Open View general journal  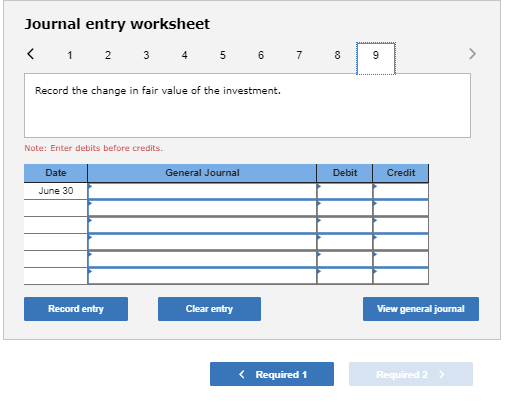coord(421,309)
